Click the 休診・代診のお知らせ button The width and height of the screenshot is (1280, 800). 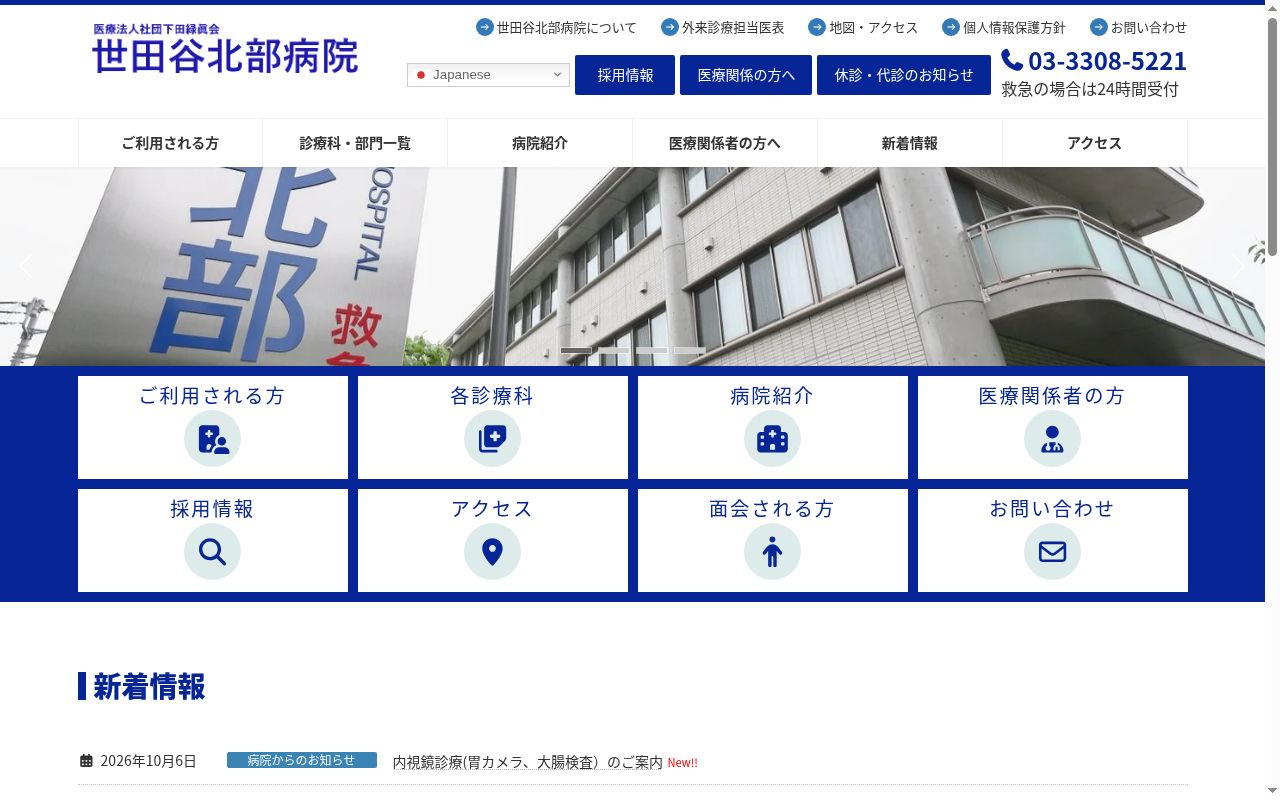(904, 75)
